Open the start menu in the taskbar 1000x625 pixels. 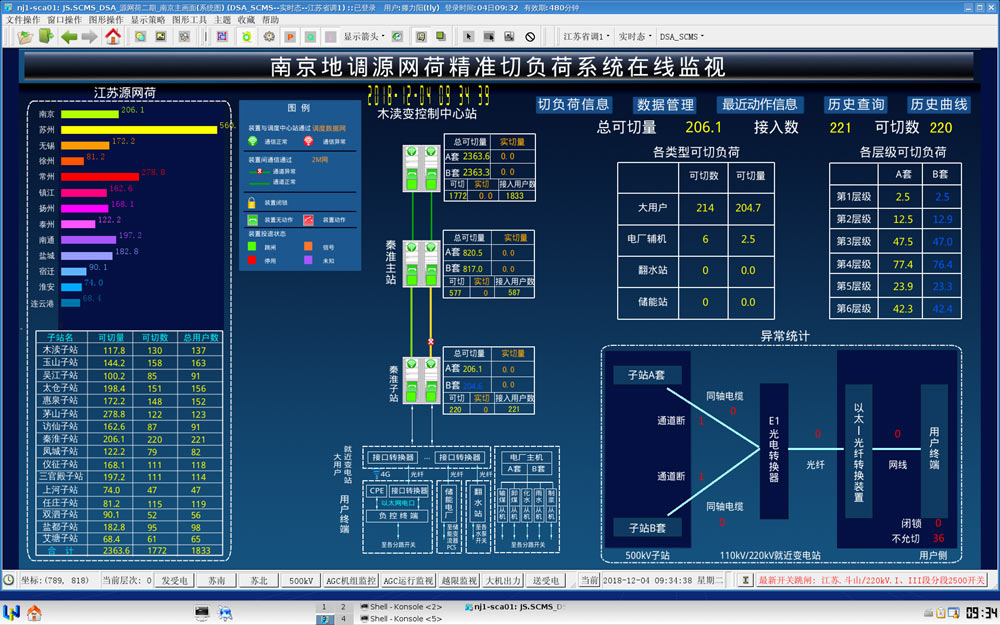pos(11,613)
